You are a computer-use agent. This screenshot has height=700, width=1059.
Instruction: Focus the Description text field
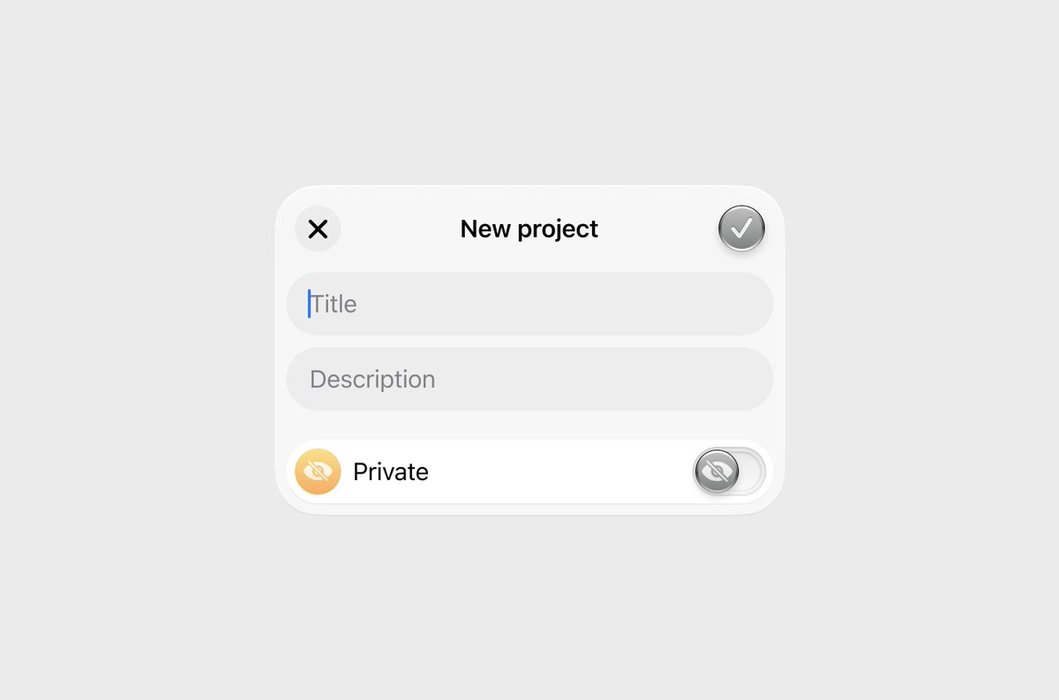pyautogui.click(x=529, y=379)
